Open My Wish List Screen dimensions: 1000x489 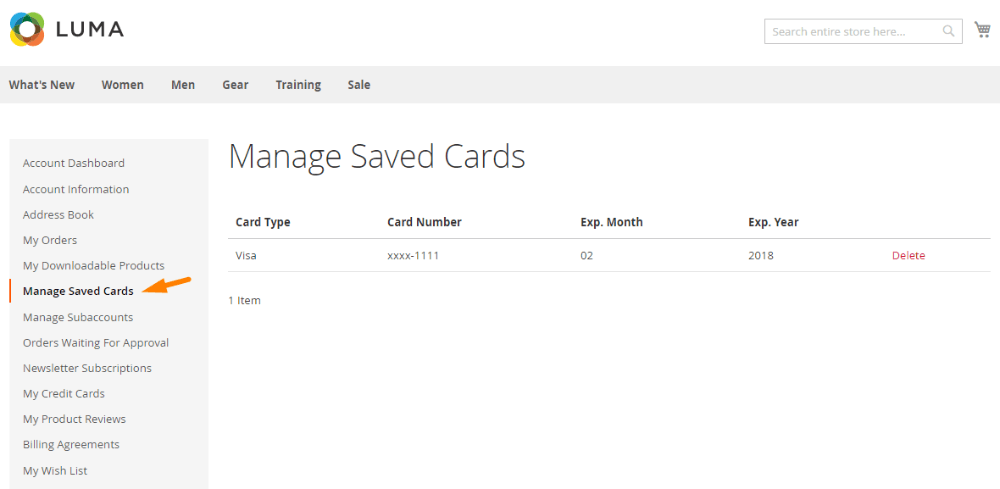click(56, 471)
